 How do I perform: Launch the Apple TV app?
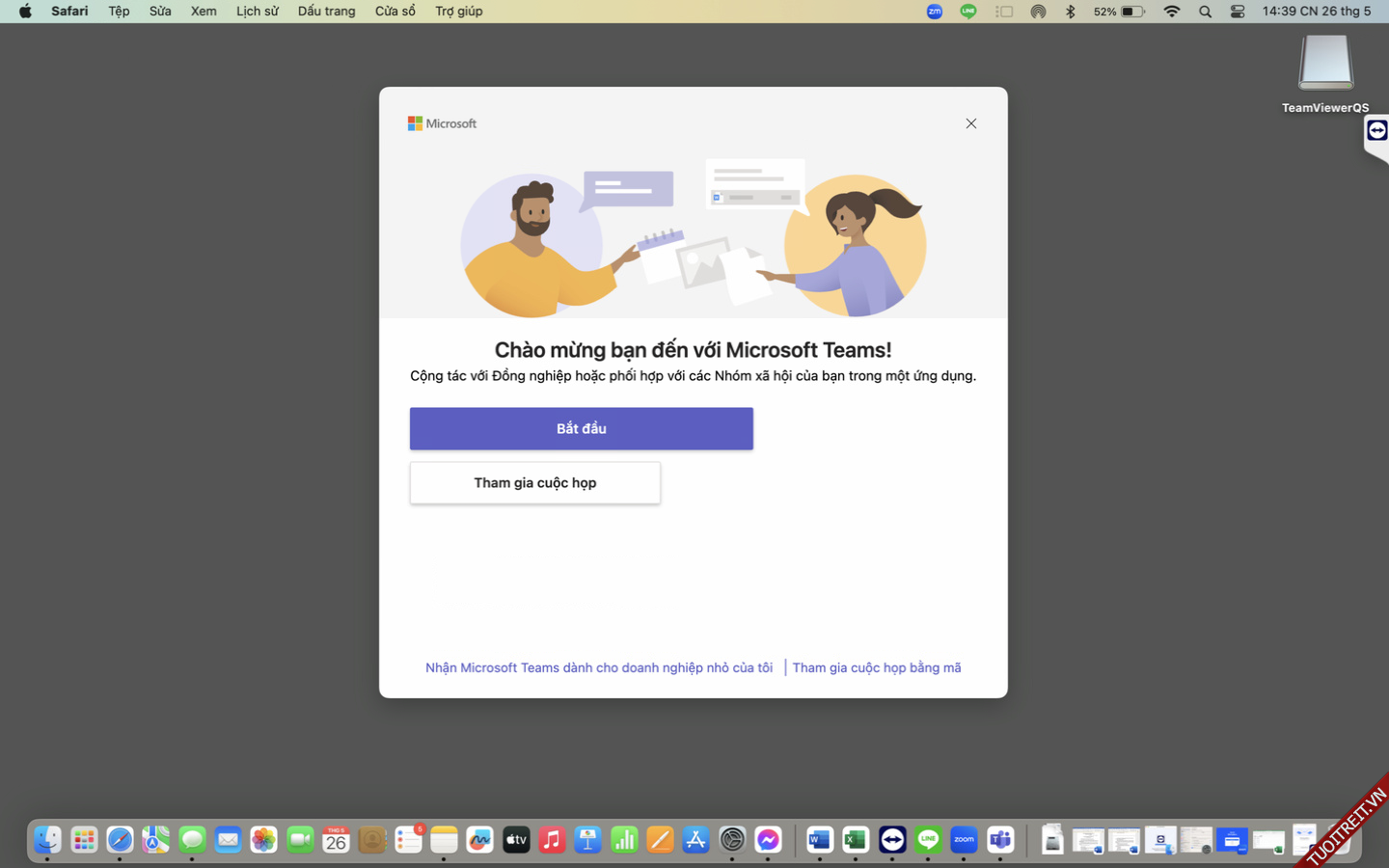click(x=516, y=840)
